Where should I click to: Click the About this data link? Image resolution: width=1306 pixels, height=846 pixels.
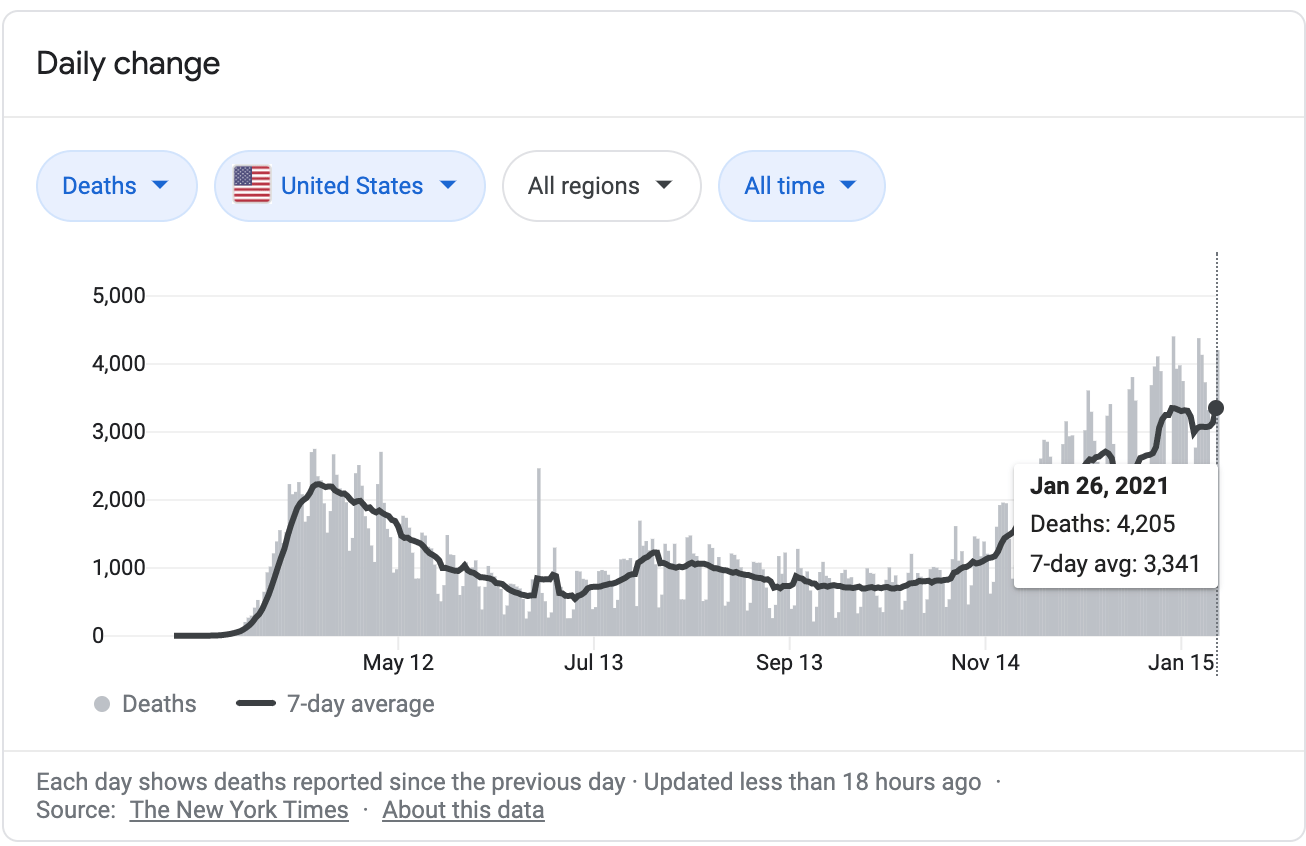(x=463, y=810)
